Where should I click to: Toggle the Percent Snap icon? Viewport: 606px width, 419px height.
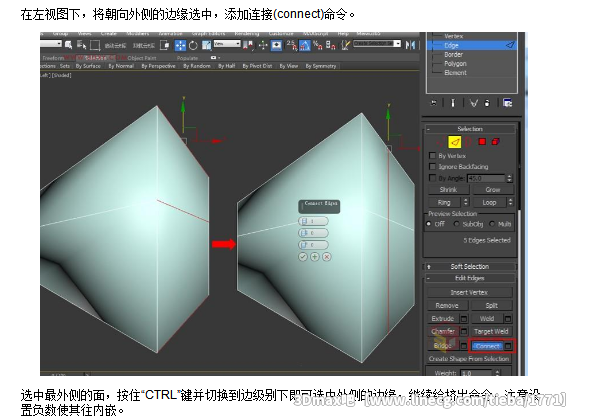[318, 46]
